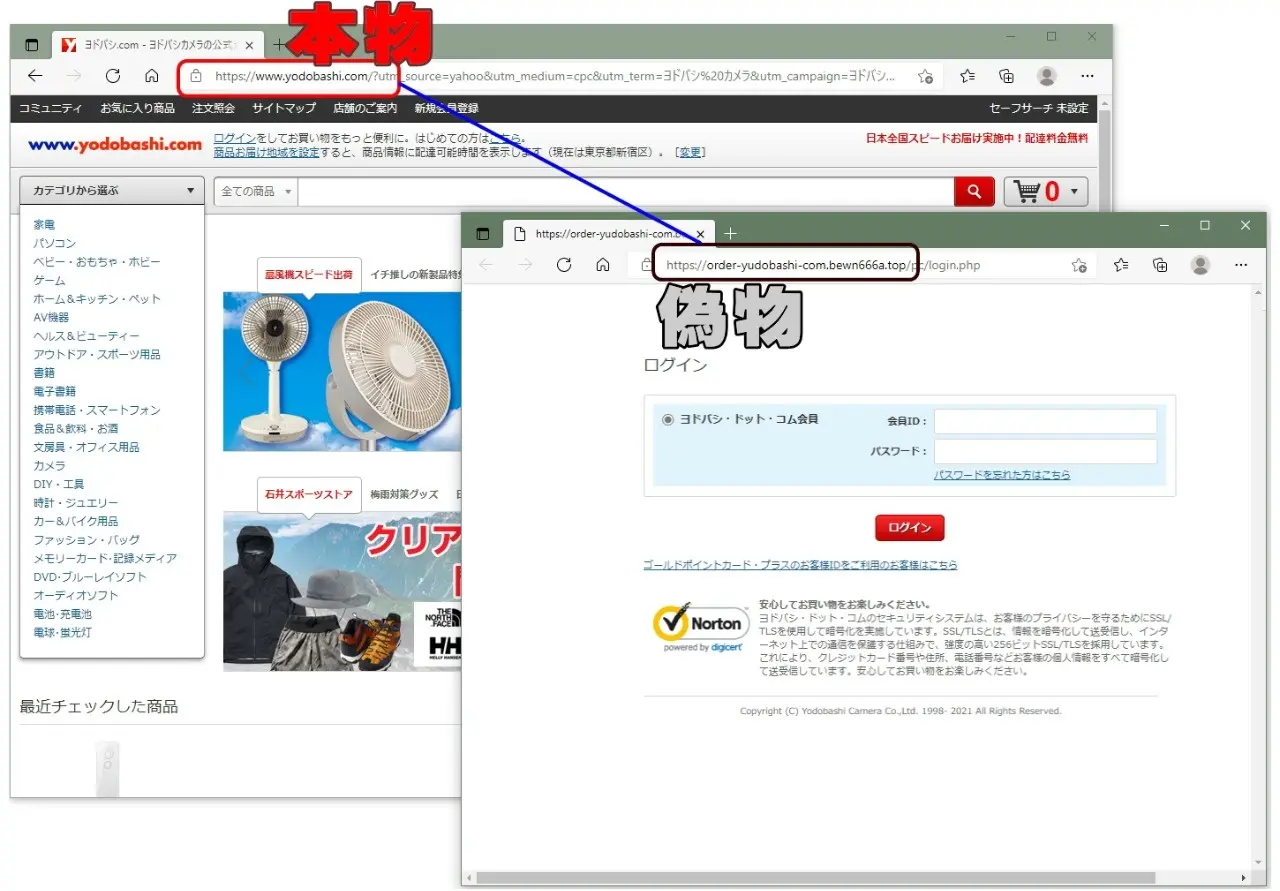Click Yodobashi product search box

[626, 191]
